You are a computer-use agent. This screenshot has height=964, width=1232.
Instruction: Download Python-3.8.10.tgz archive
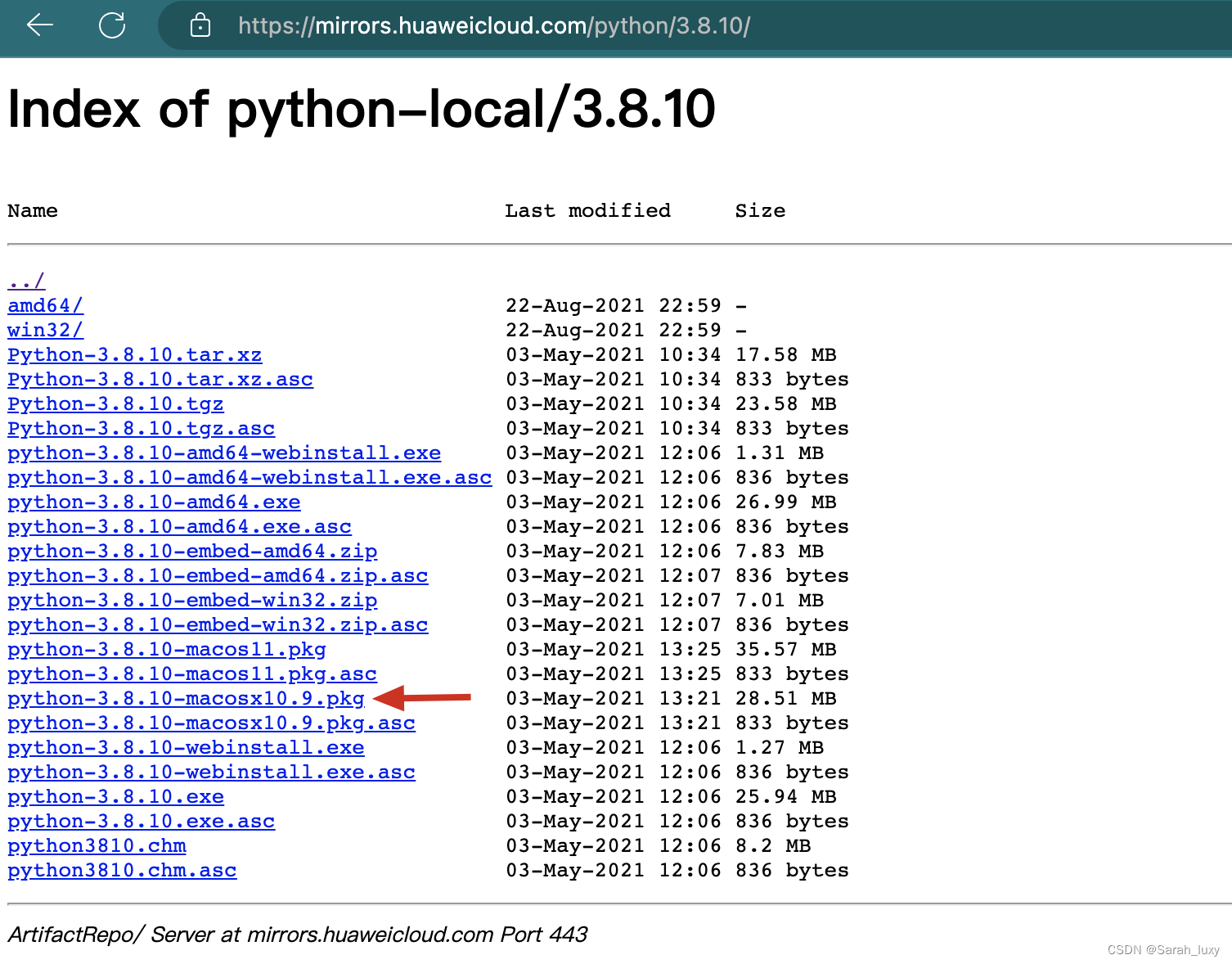[x=115, y=404]
